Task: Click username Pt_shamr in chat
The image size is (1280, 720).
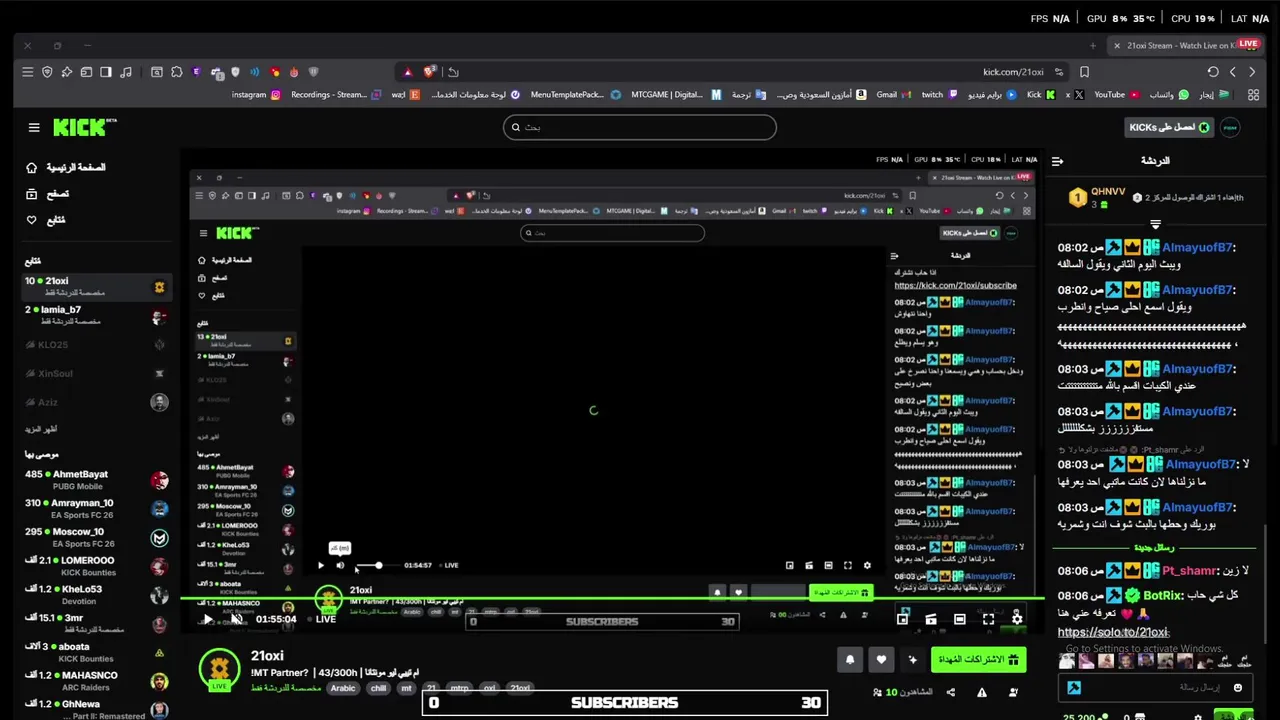Action: [1190, 571]
